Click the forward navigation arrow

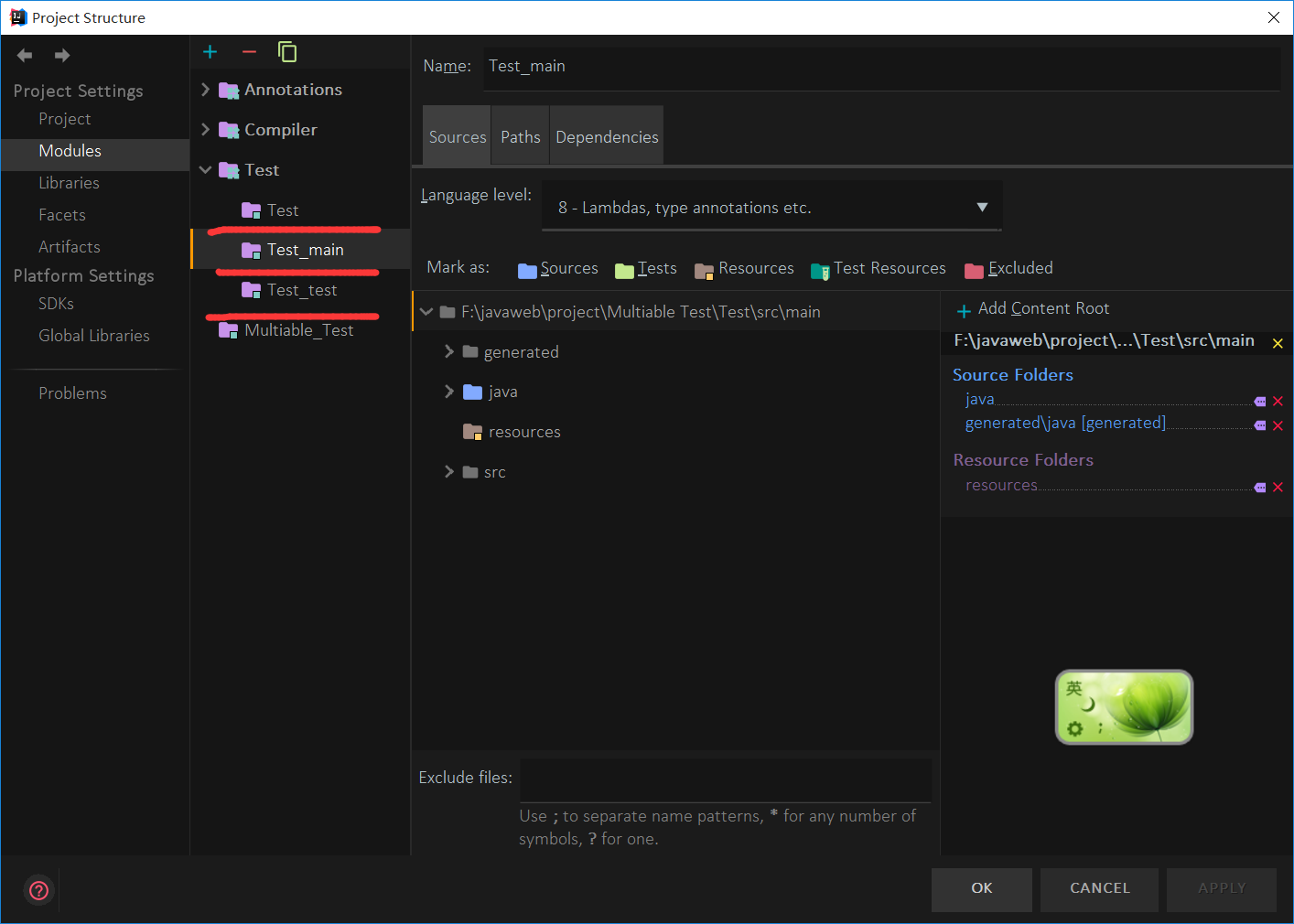click(61, 55)
